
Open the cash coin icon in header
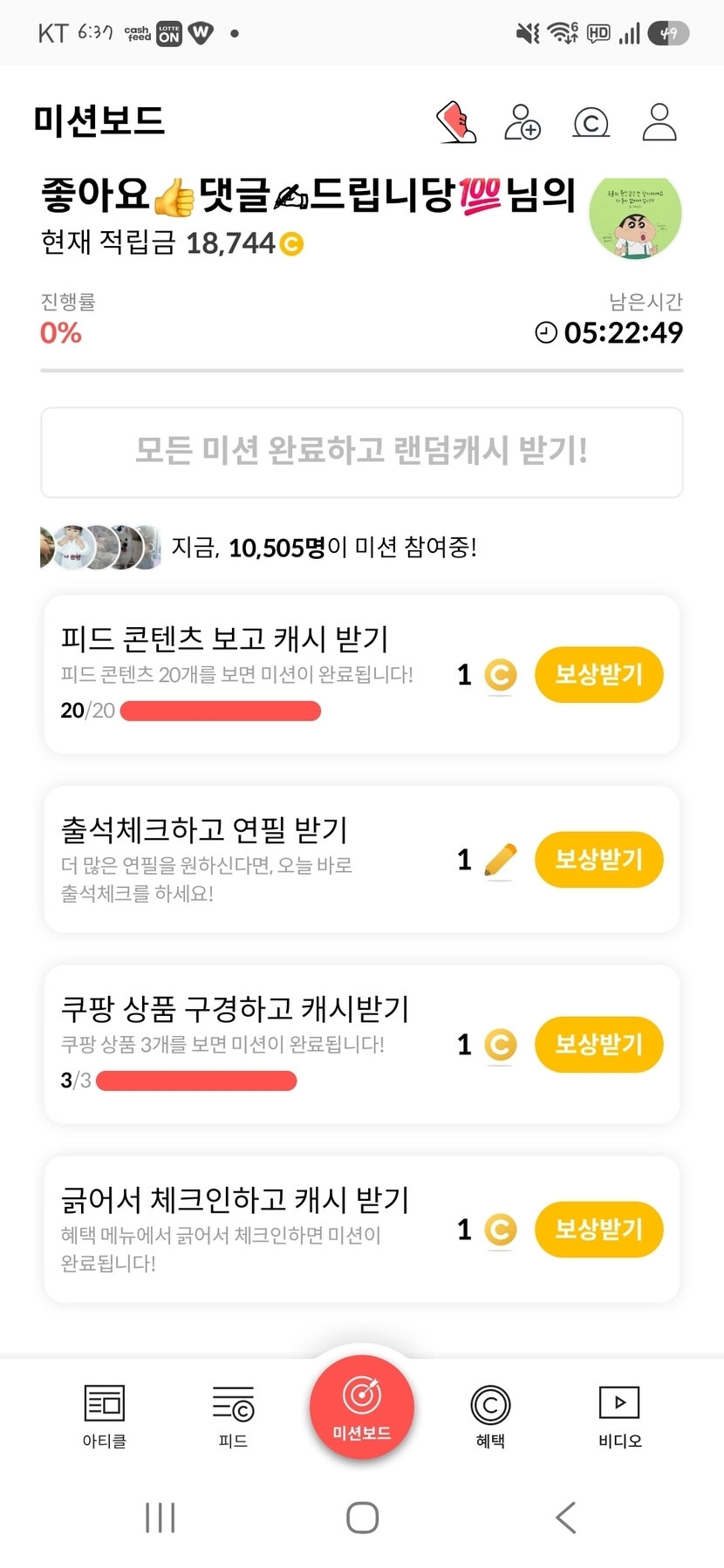click(x=591, y=123)
